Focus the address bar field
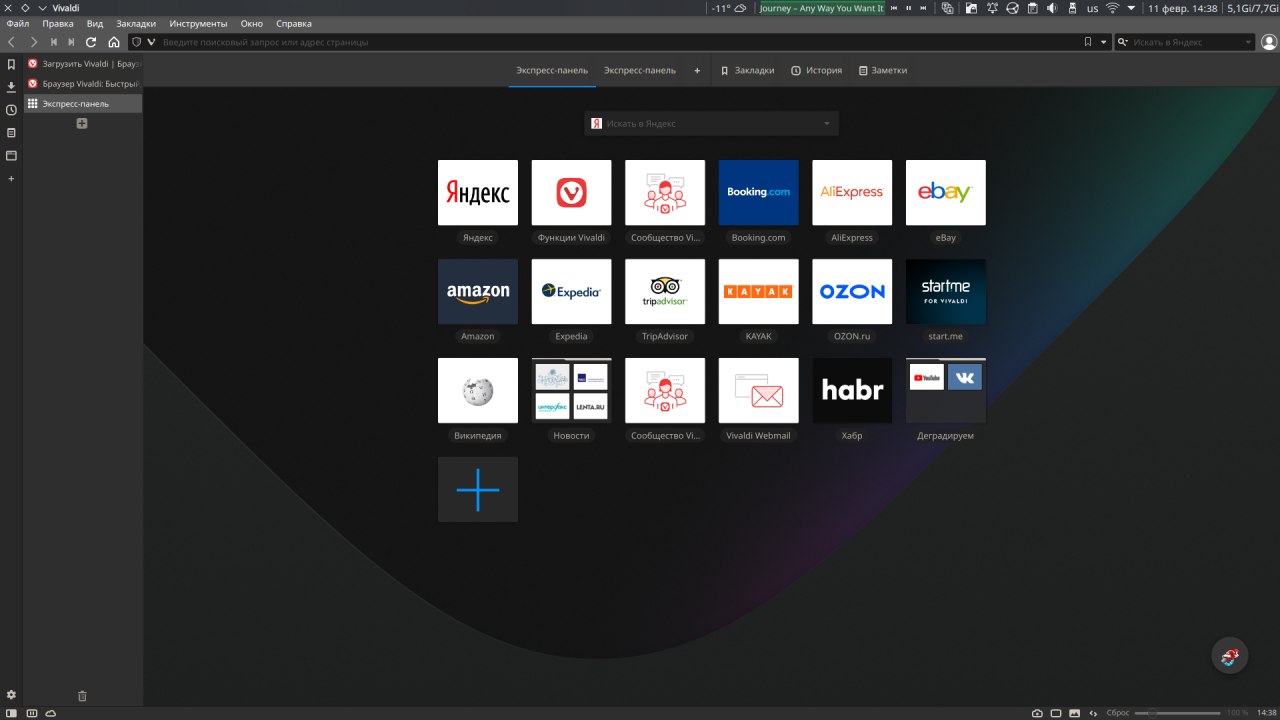The image size is (1280, 720). click(620, 42)
